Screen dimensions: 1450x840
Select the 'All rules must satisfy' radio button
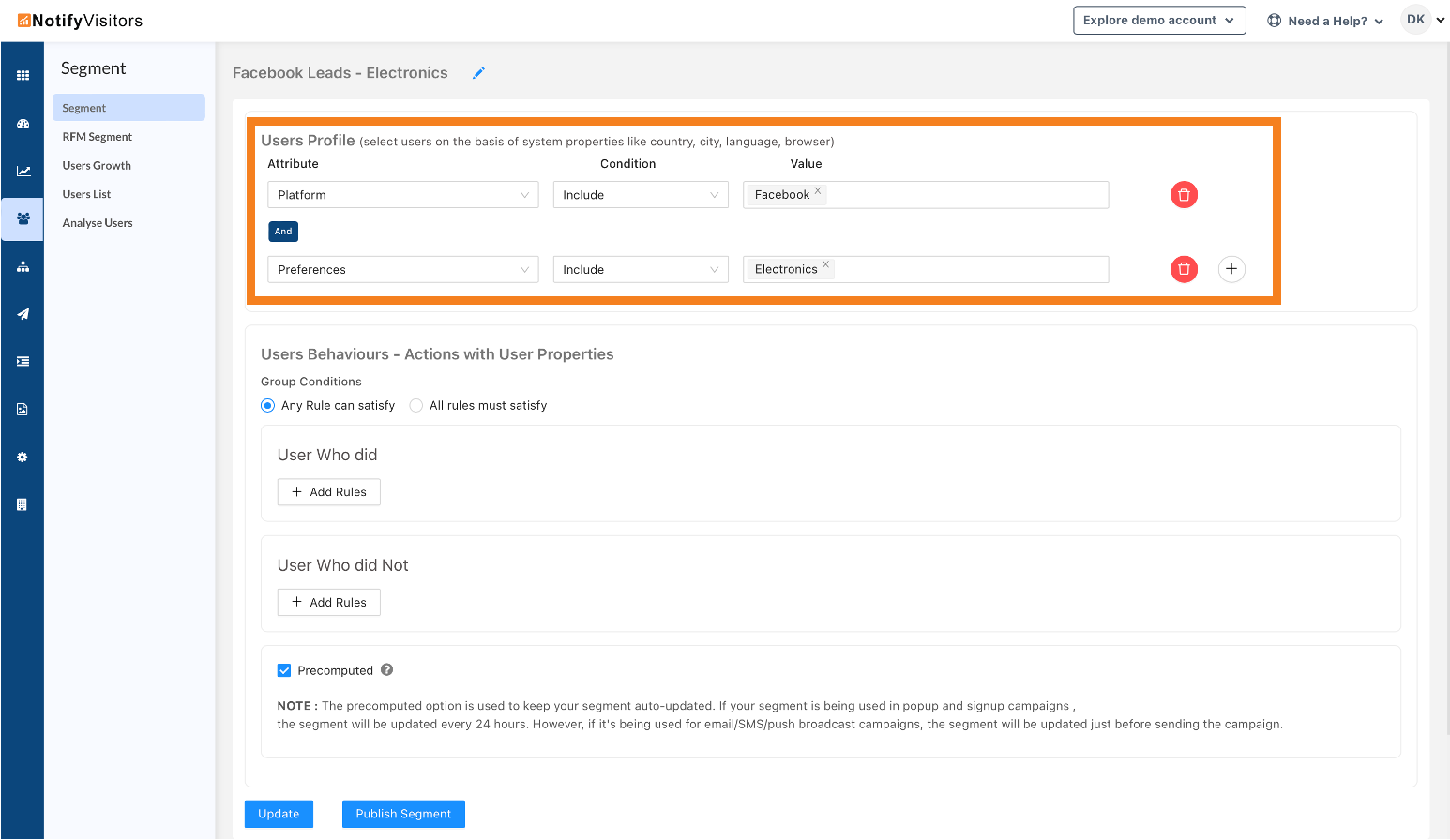point(416,406)
